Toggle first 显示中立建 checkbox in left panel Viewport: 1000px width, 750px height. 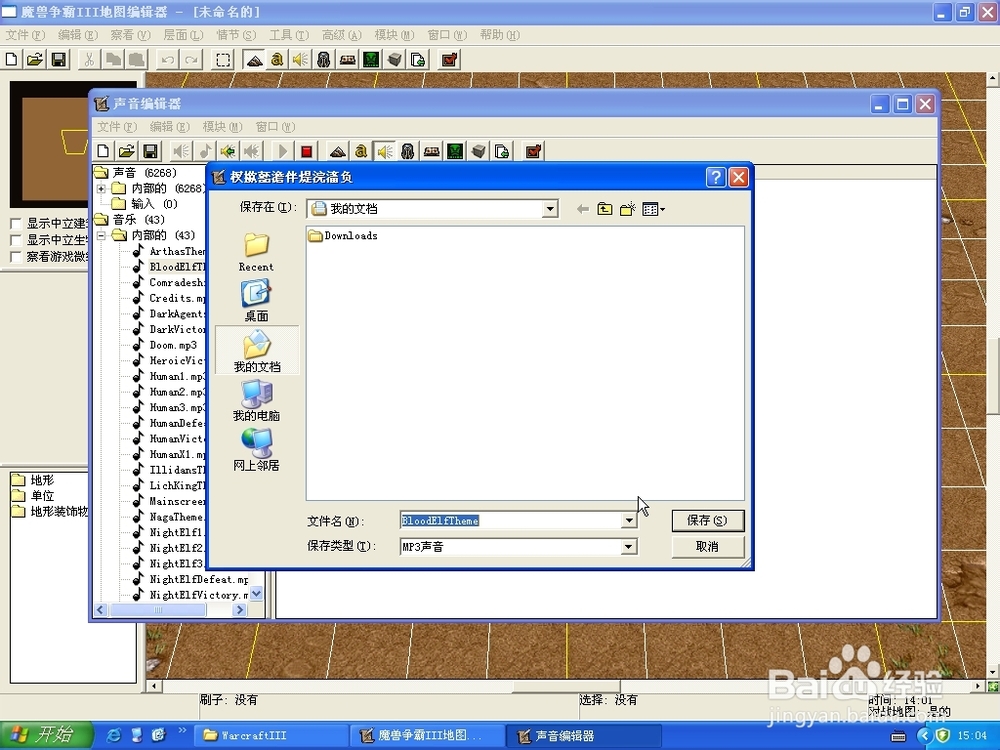click(x=16, y=224)
